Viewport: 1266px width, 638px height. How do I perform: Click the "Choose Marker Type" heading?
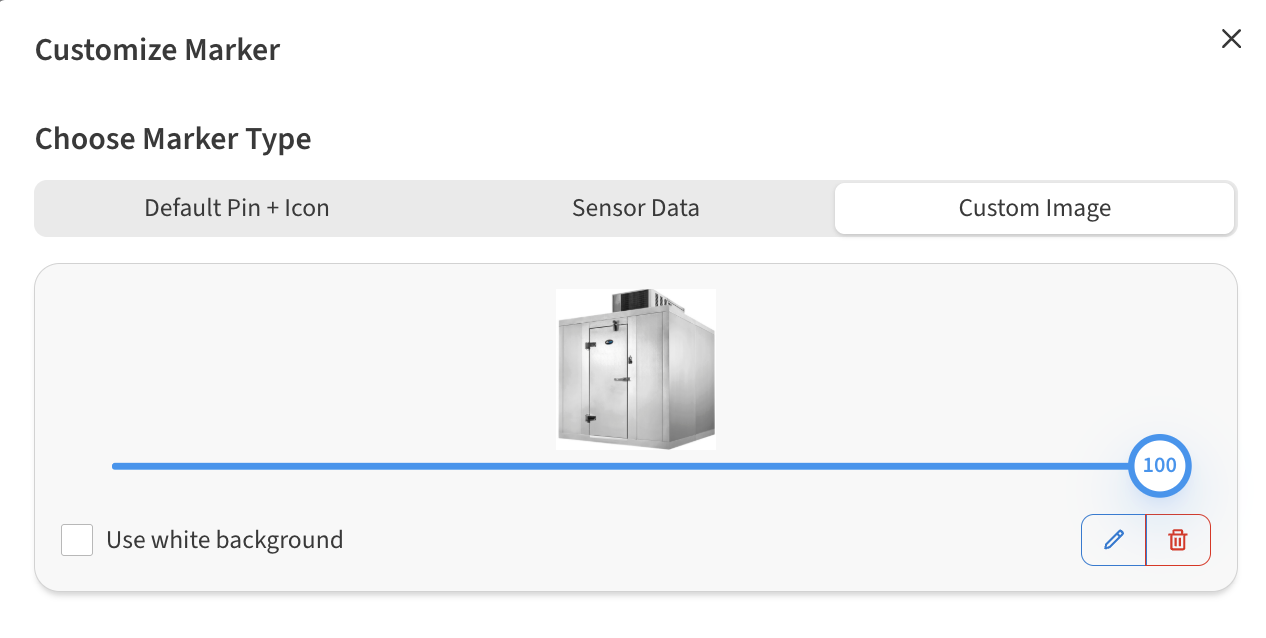173,138
